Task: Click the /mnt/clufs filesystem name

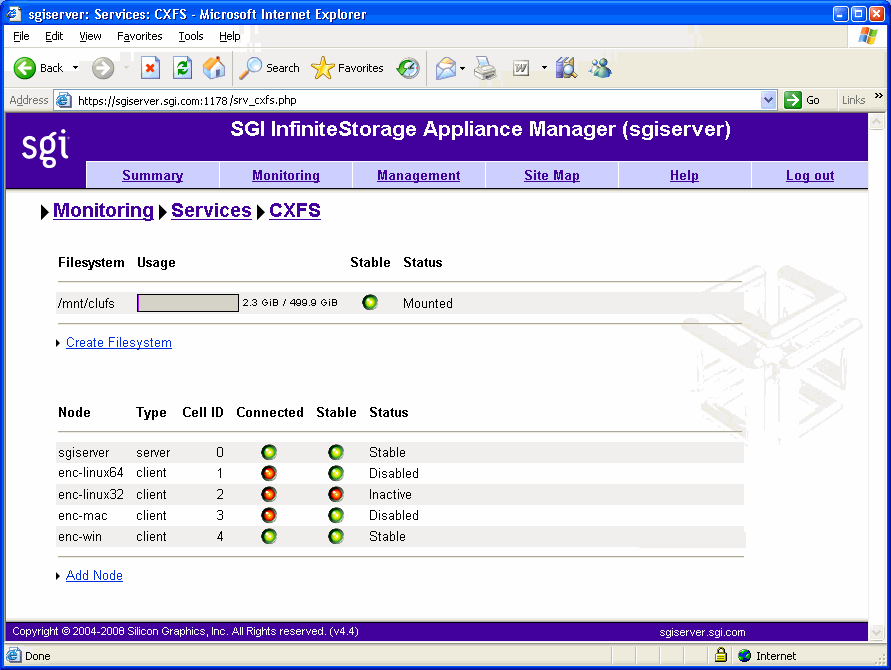Action: pos(86,303)
